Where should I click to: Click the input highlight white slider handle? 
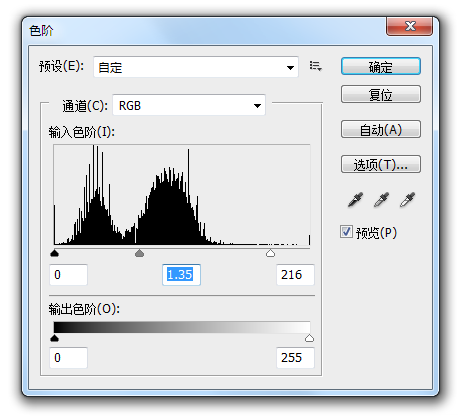pyautogui.click(x=270, y=253)
